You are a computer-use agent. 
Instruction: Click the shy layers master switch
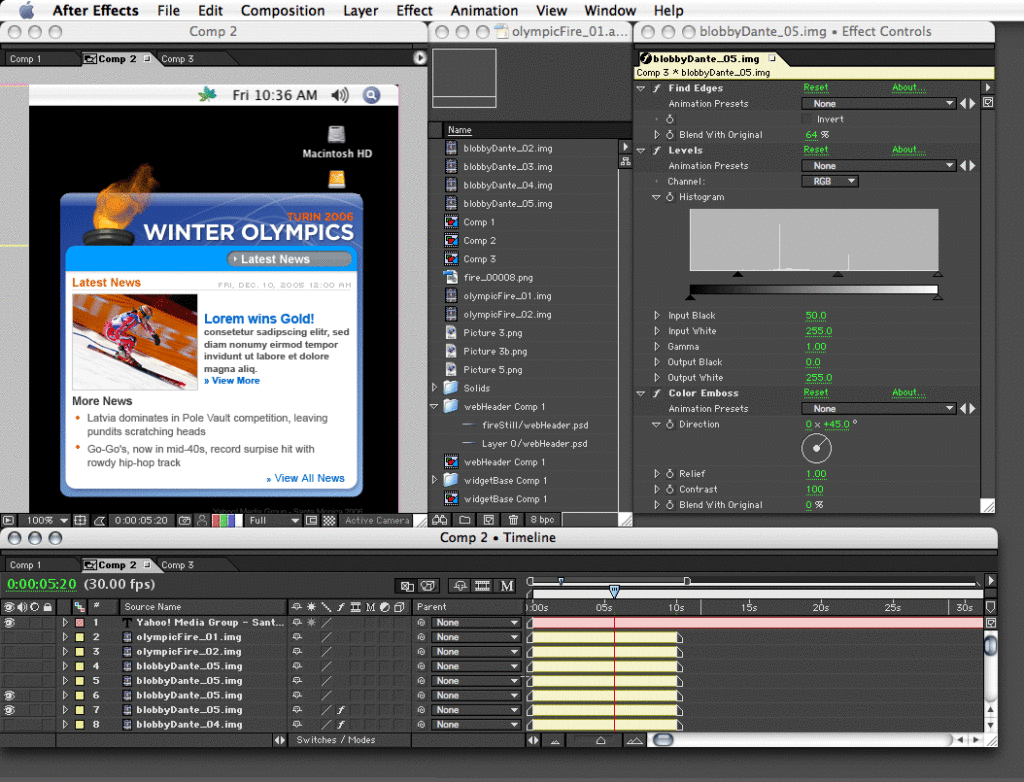[x=460, y=586]
